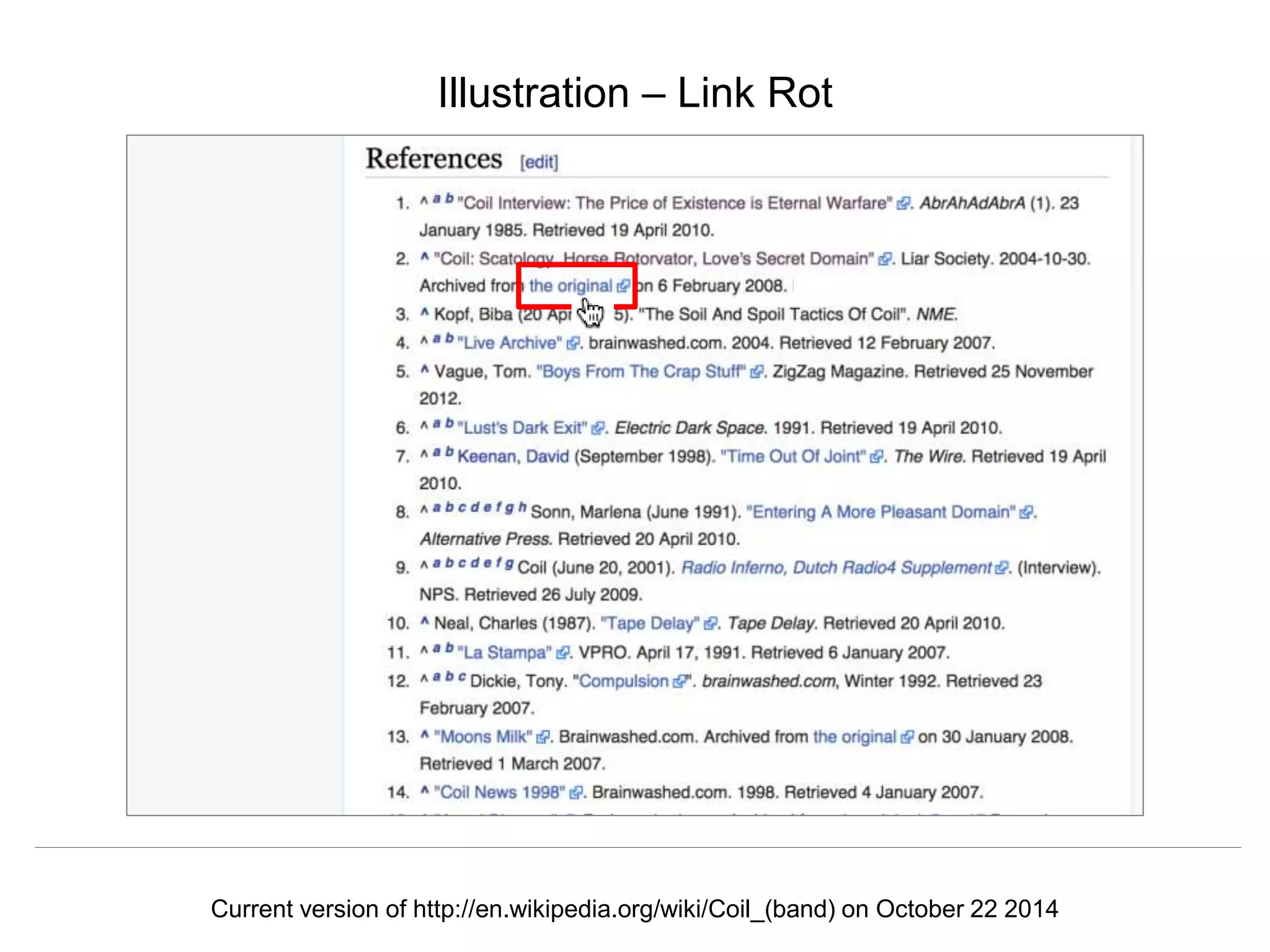This screenshot has width=1270, height=952.
Task: Open "Coil: Scatology, Horse Rotorvator" reference link
Action: pos(654,258)
